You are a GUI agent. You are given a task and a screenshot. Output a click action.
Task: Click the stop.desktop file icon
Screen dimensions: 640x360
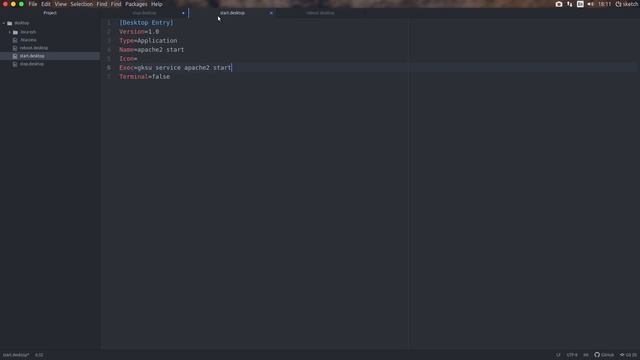pos(15,64)
